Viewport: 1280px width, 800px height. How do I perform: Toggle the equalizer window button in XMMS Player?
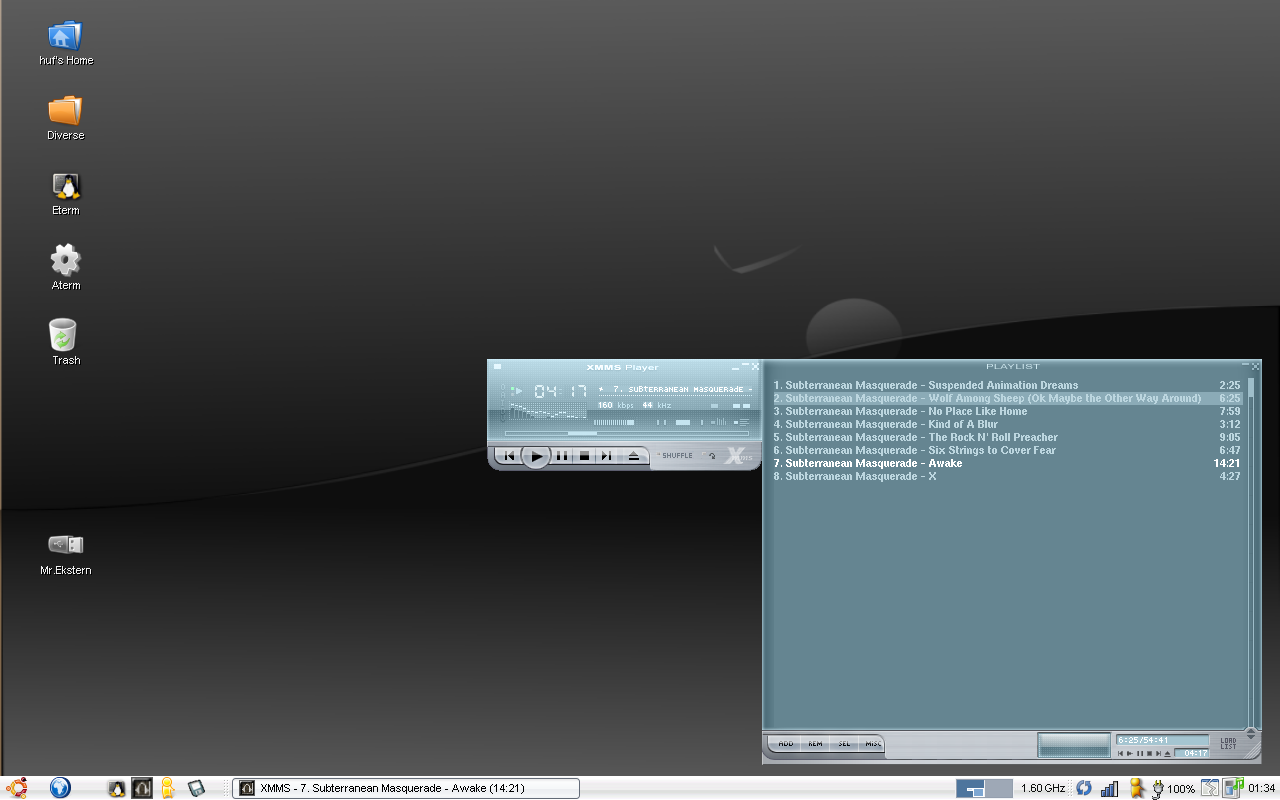pos(718,422)
